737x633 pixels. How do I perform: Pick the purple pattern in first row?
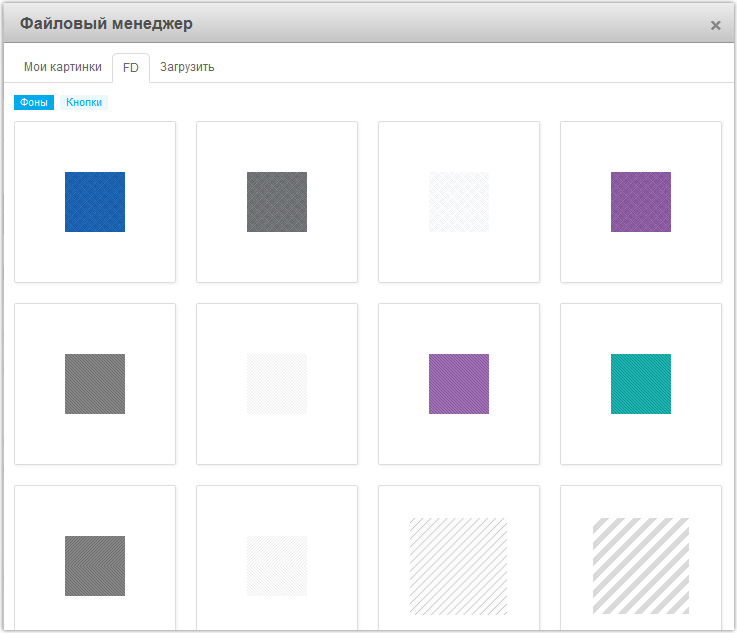coord(641,202)
